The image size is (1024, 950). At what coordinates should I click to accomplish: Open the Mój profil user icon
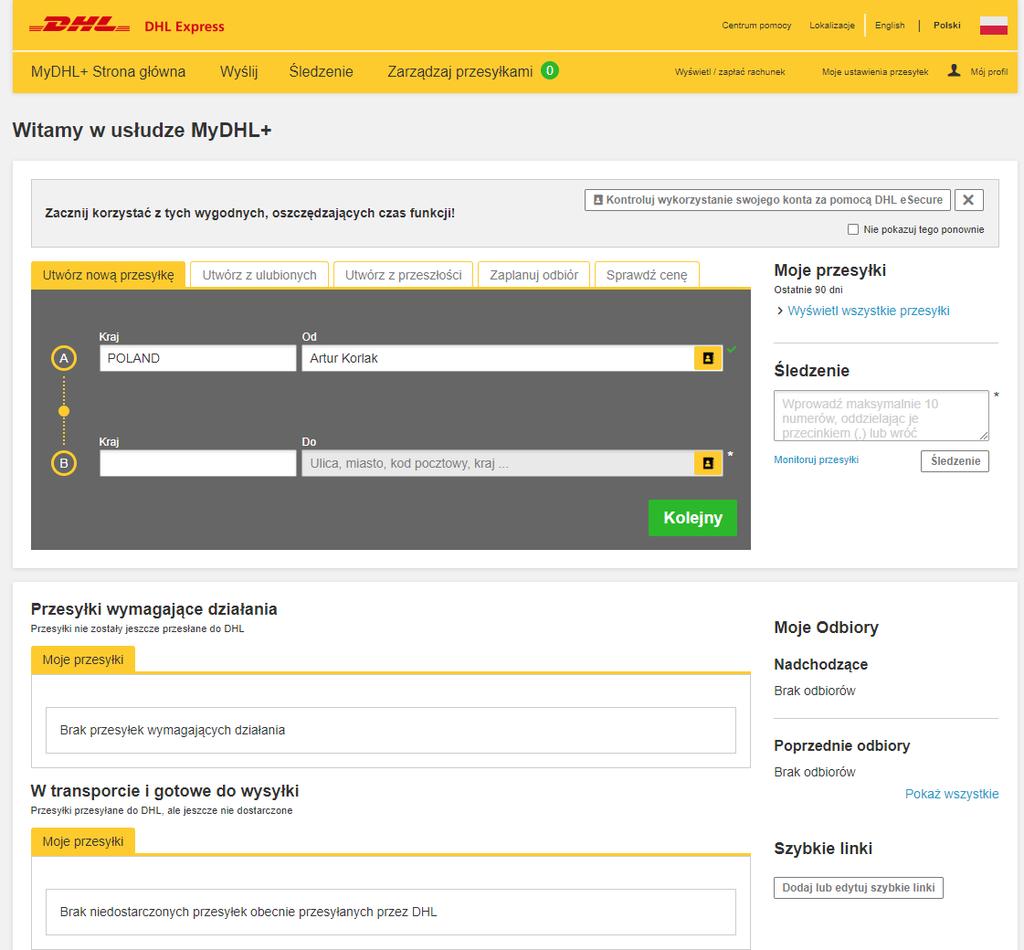[x=953, y=71]
